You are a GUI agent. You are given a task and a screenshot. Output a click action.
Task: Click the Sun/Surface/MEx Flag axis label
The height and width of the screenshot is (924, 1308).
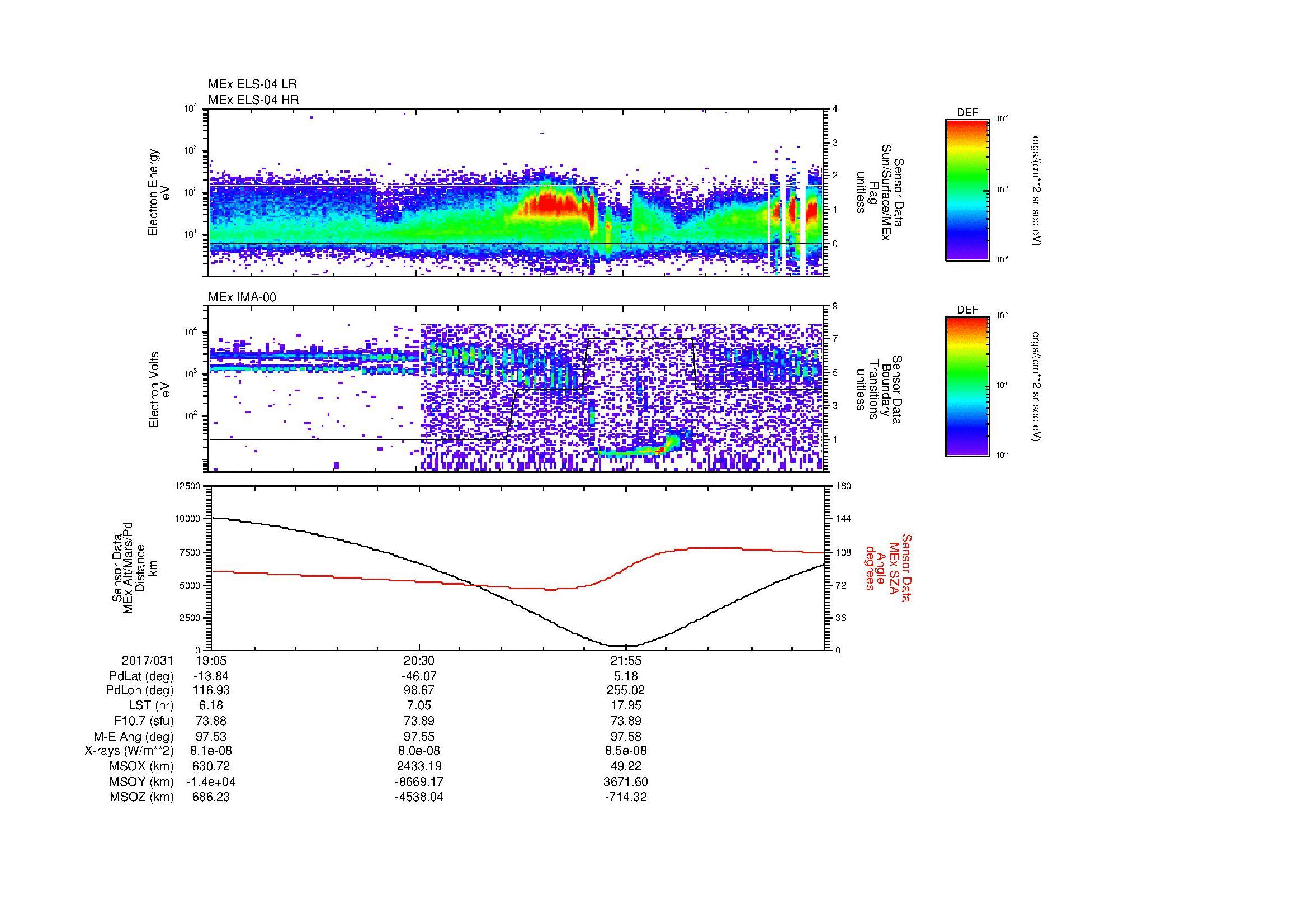coord(880,192)
